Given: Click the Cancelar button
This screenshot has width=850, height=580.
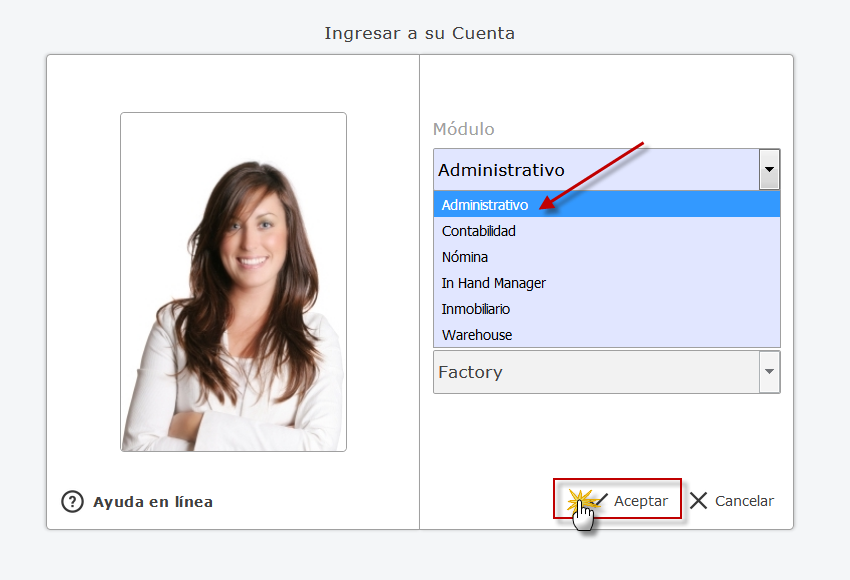Looking at the screenshot, I should 732,501.
